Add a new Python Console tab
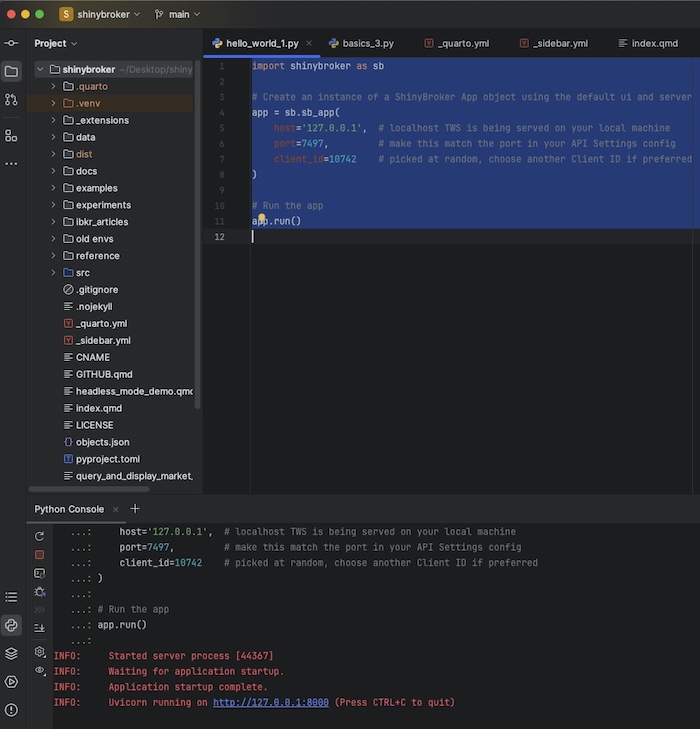 [135, 509]
